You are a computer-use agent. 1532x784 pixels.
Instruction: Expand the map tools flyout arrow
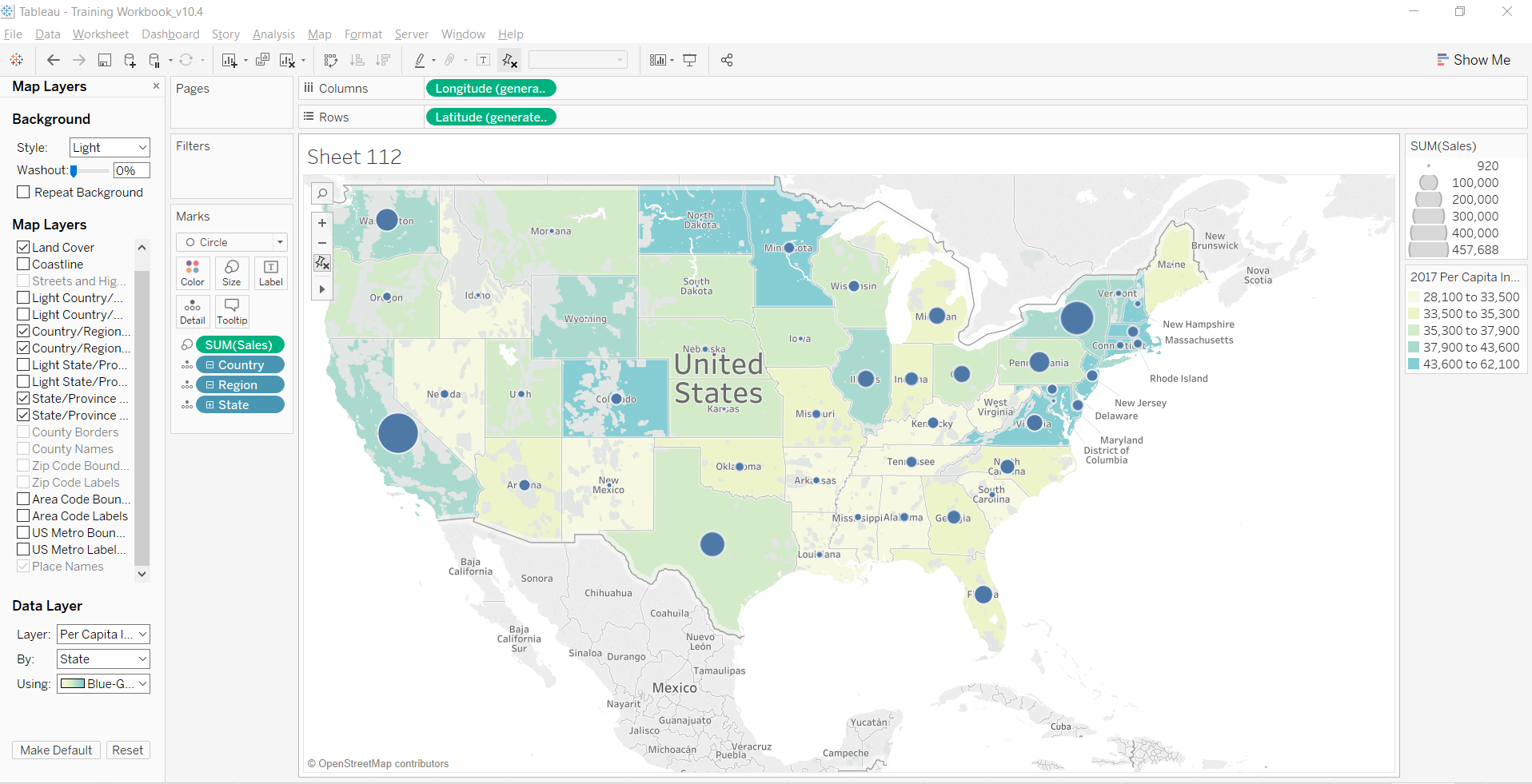pos(322,289)
